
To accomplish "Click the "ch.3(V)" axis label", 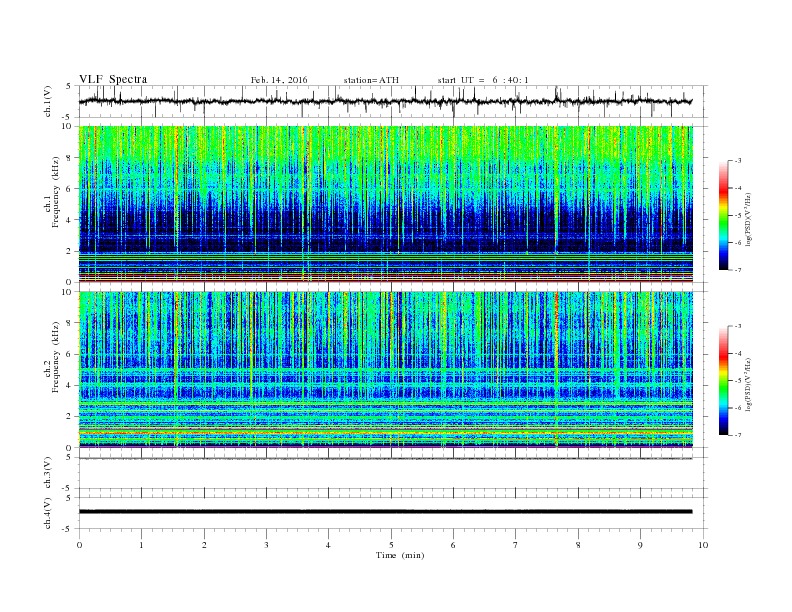I will pos(48,473).
